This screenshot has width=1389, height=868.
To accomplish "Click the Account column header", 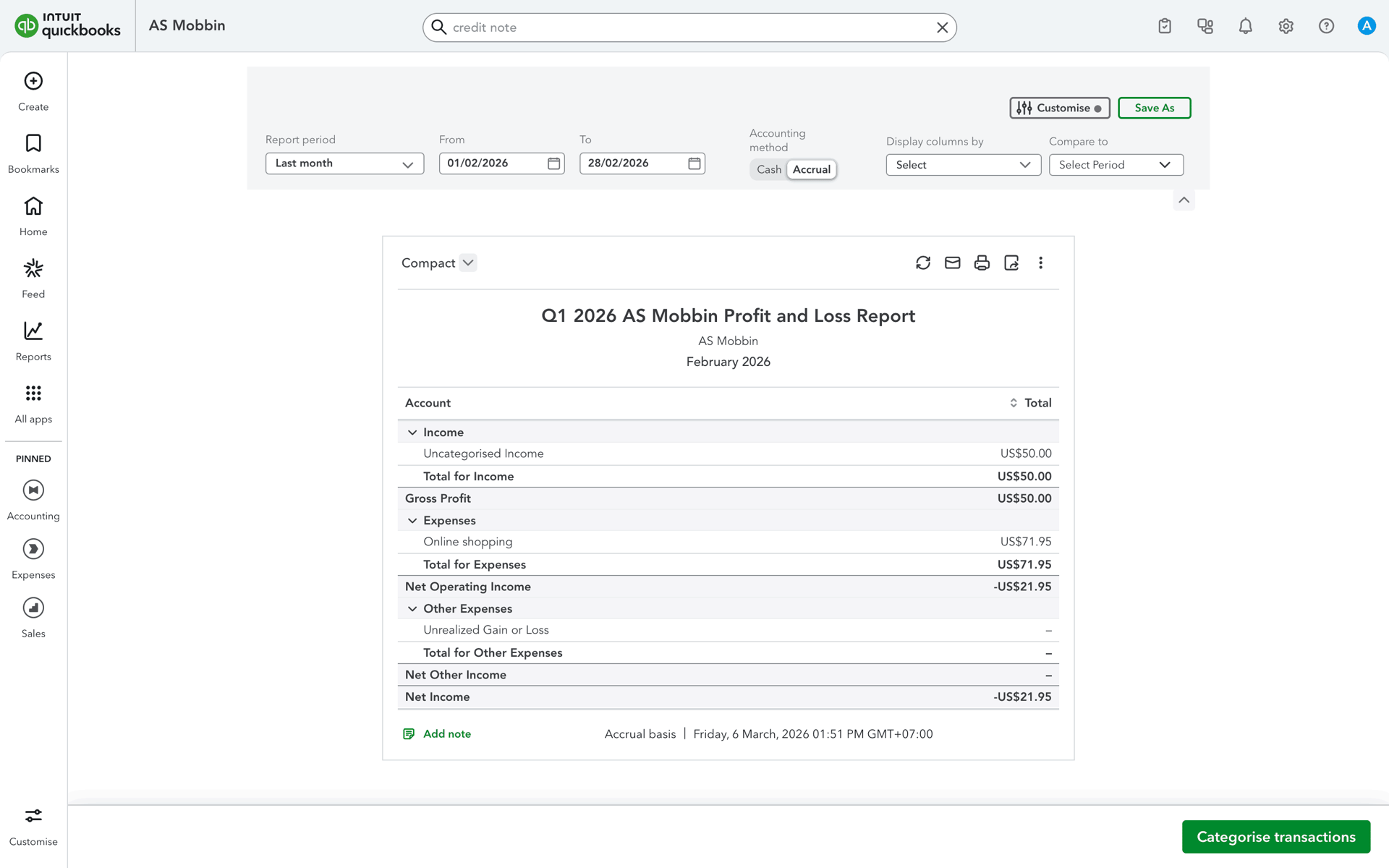I will (x=428, y=403).
